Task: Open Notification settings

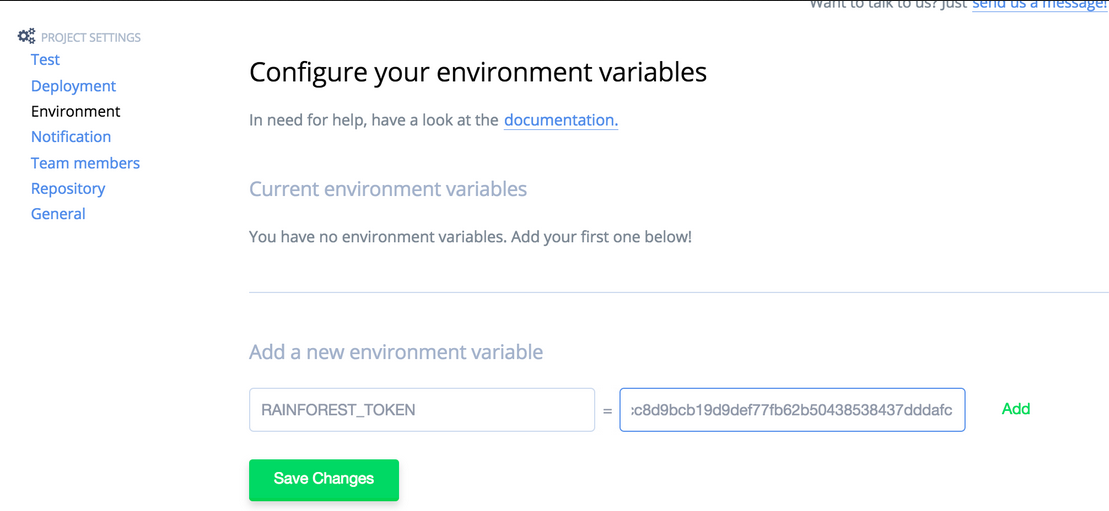Action: 71,137
